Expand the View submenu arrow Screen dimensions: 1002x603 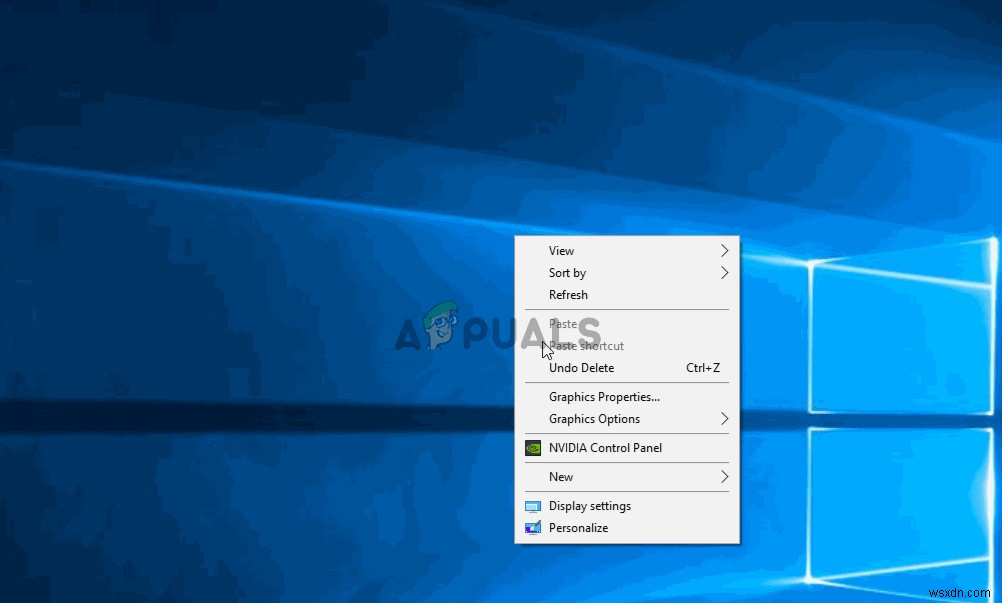[724, 250]
